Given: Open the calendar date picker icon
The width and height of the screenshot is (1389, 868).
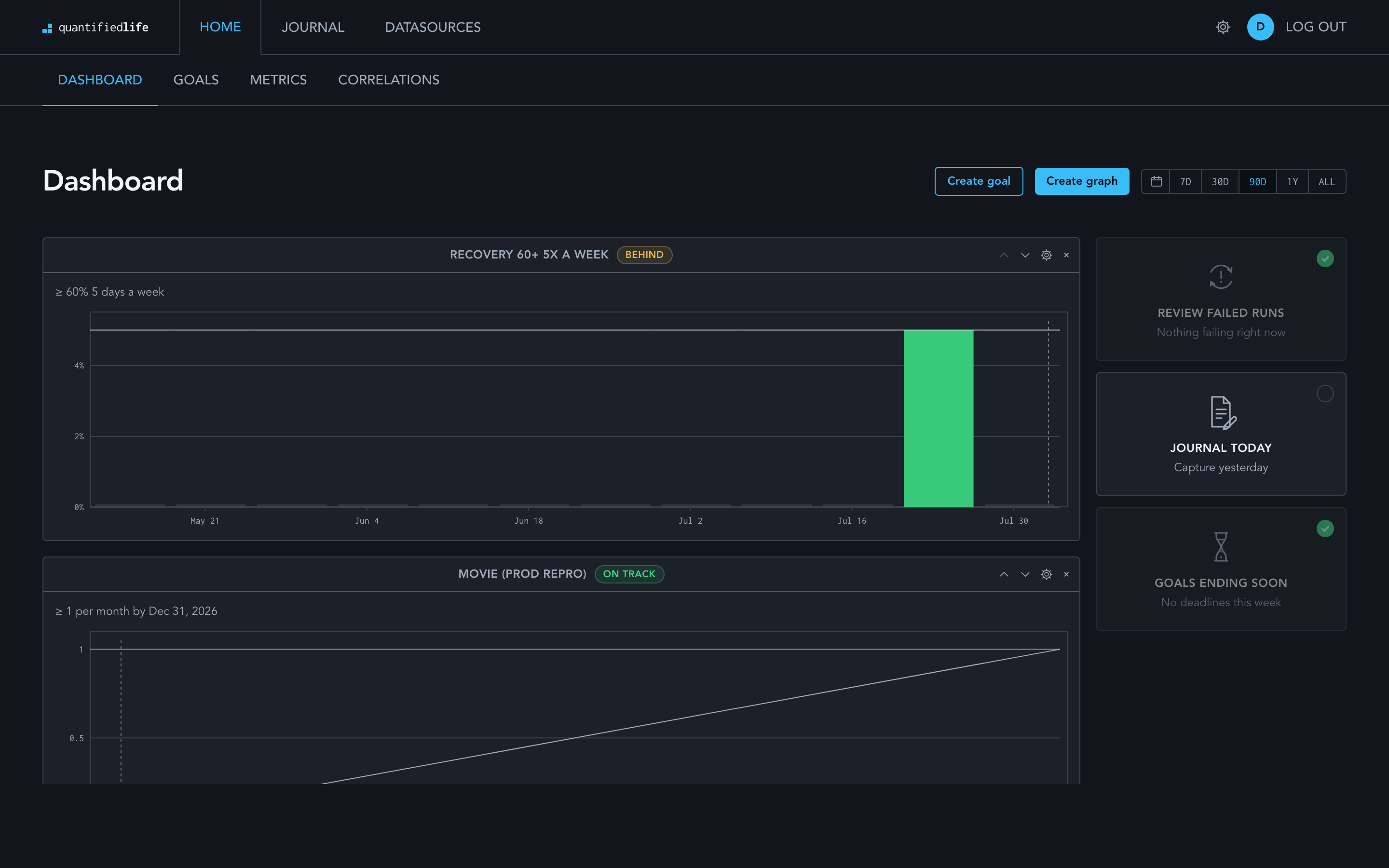Looking at the screenshot, I should tap(1157, 181).
